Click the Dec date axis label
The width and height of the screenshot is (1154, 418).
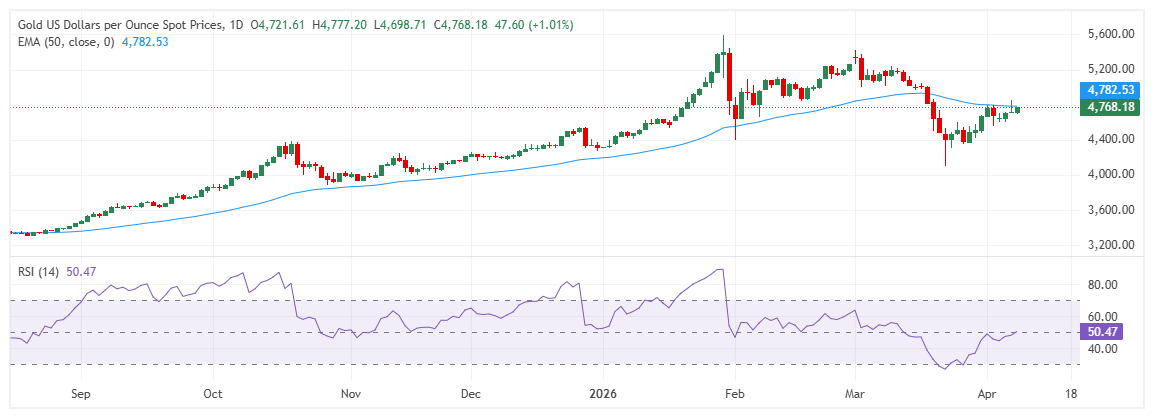(x=470, y=394)
